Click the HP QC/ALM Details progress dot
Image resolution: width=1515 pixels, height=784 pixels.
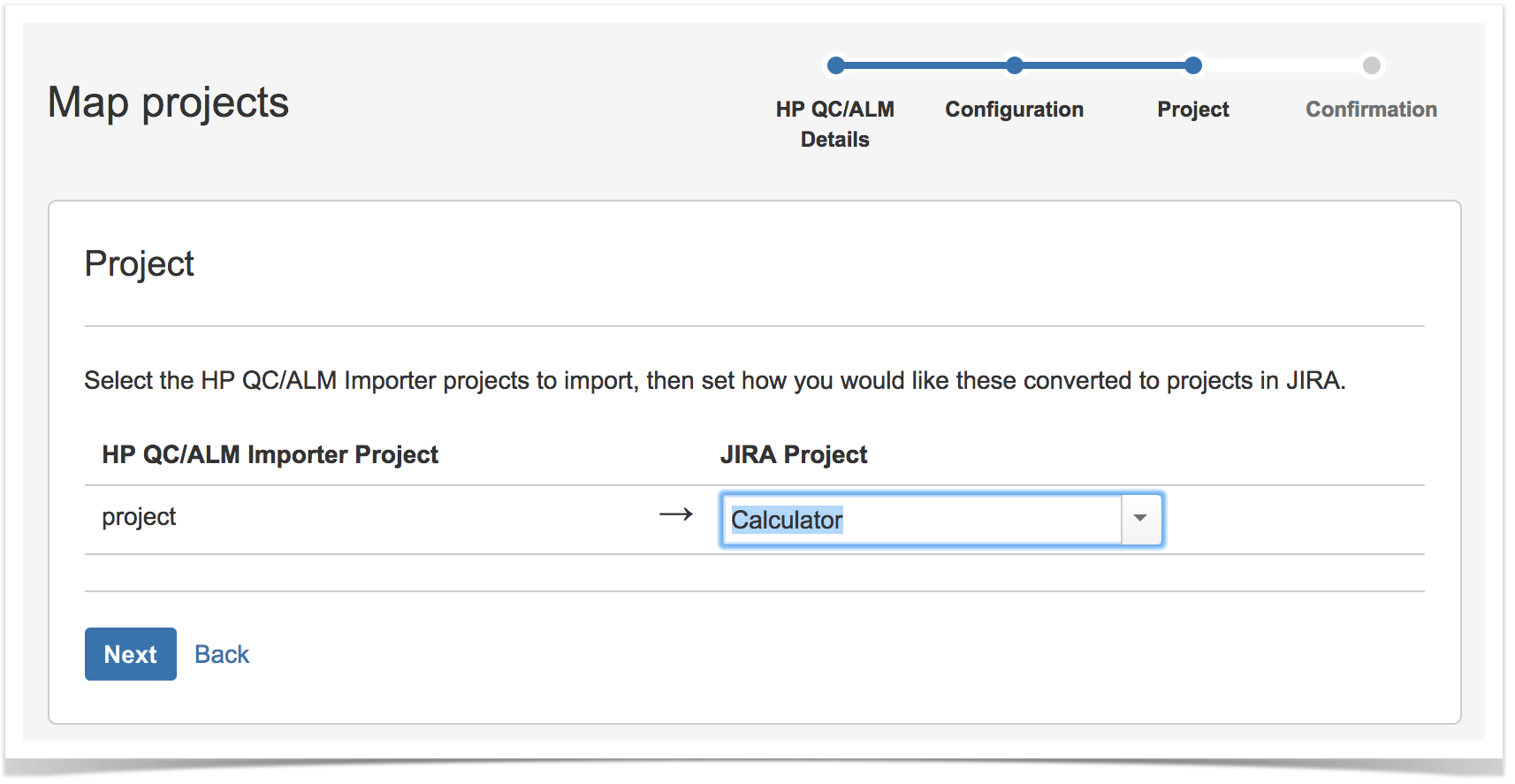pos(836,65)
